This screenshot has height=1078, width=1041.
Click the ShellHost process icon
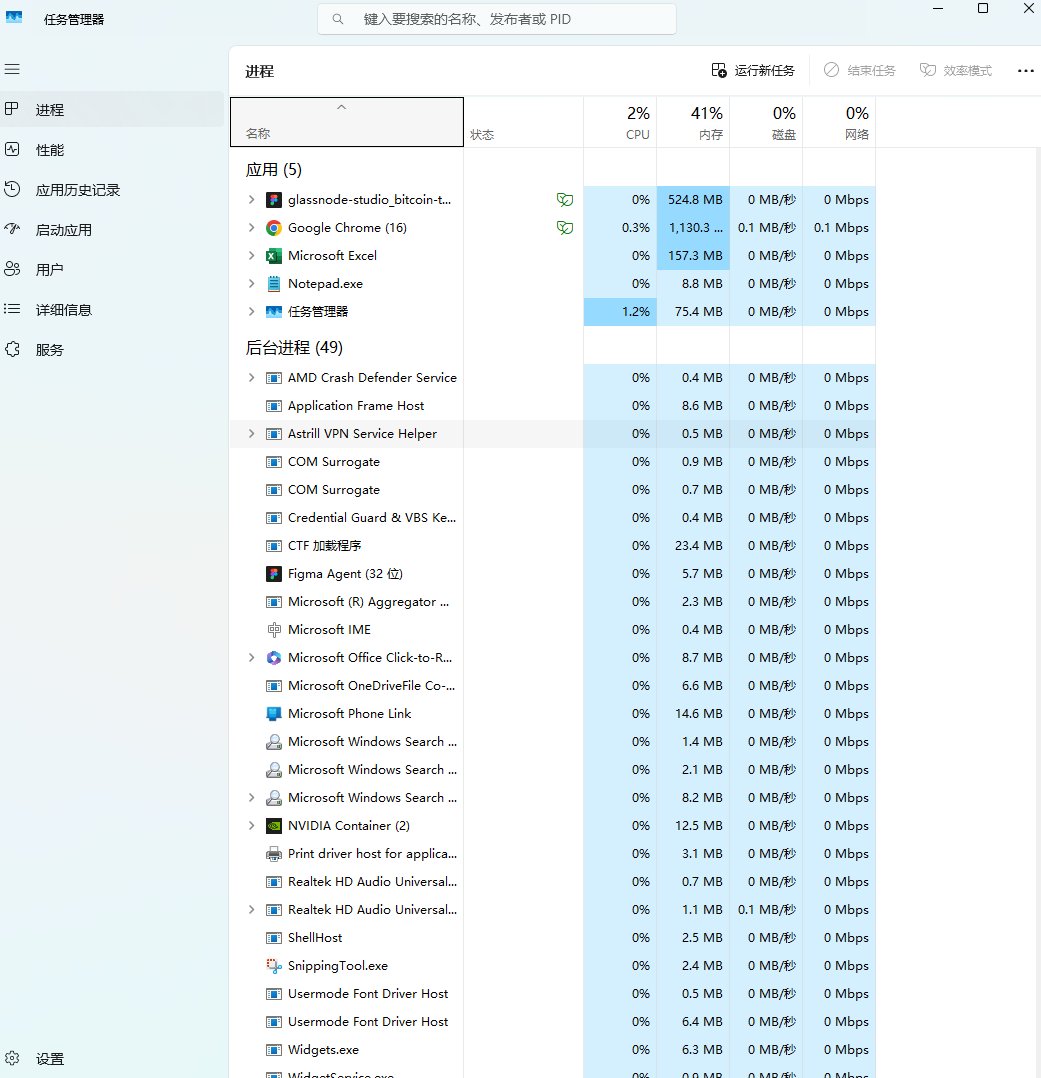coord(274,938)
